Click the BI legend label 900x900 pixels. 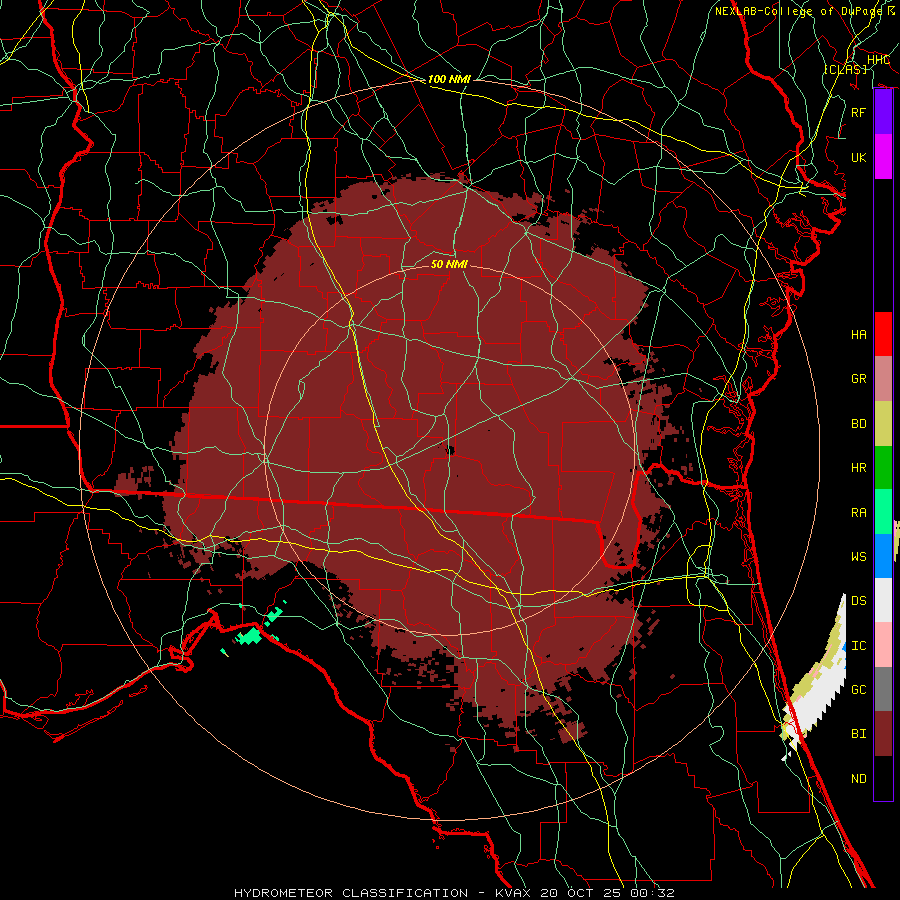859,734
